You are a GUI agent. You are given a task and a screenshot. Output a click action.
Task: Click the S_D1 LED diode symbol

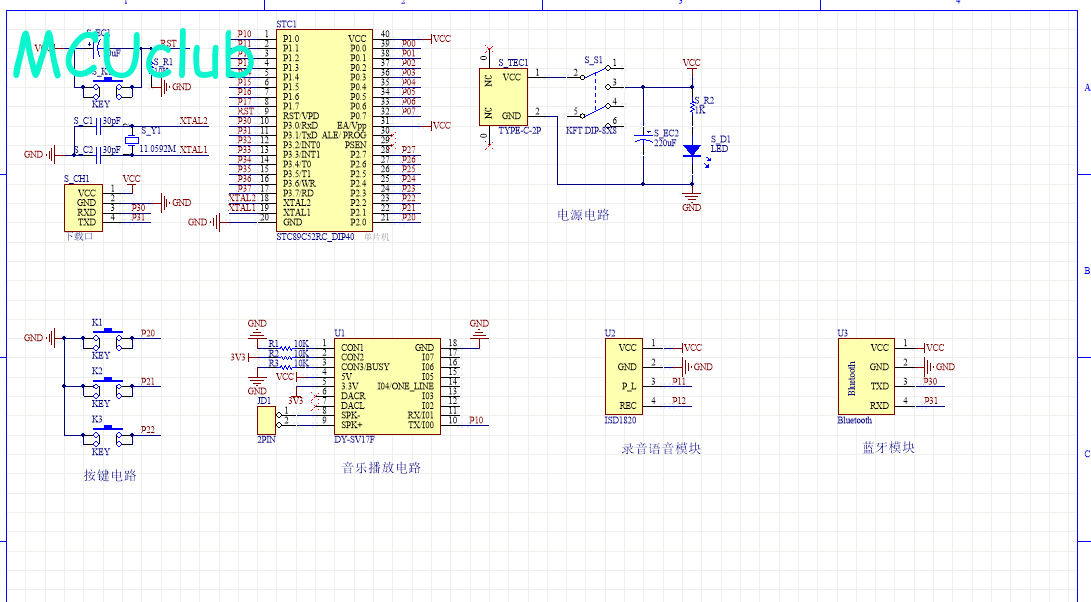(691, 150)
